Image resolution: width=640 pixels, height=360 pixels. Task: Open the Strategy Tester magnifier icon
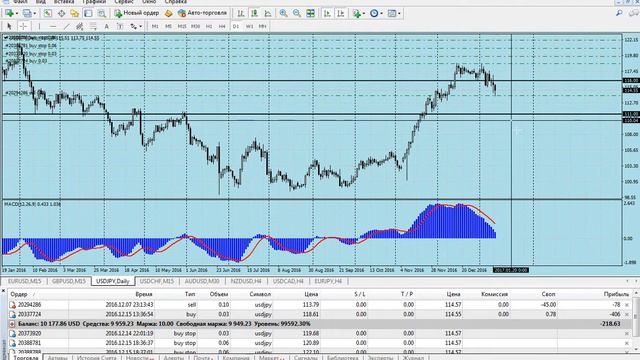101,13
